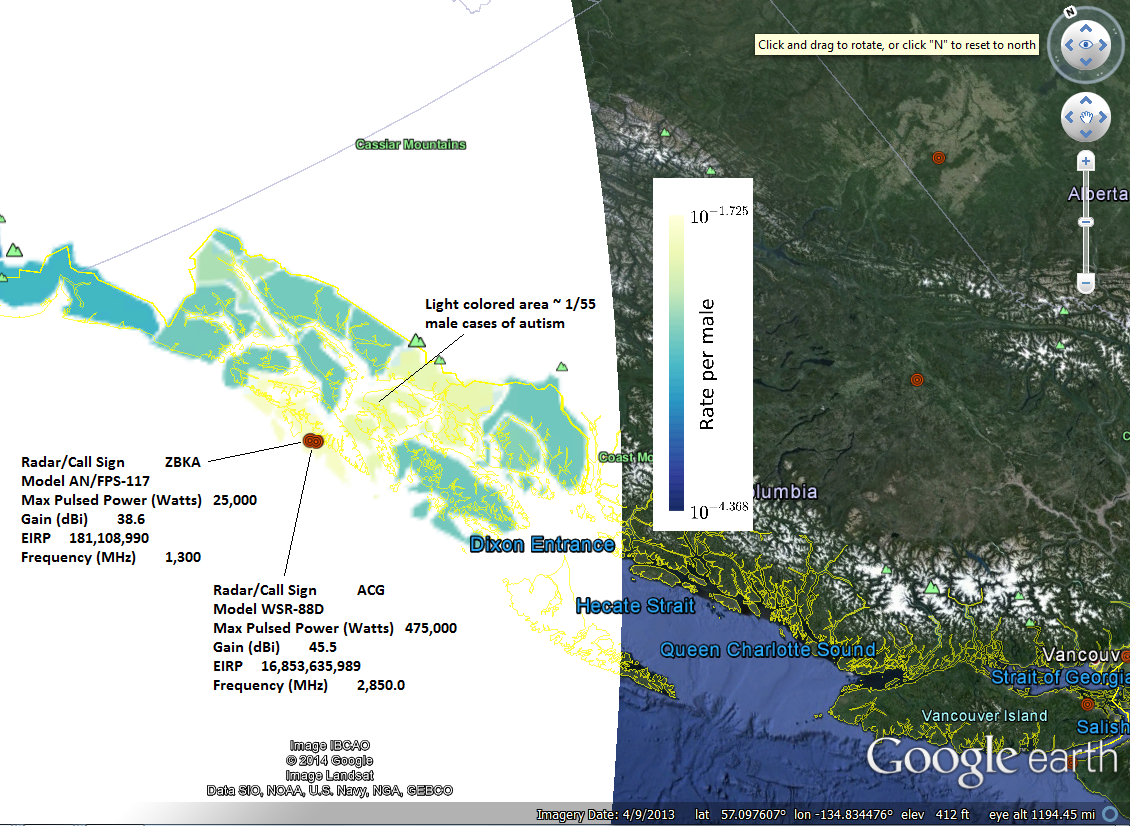Screen dimensions: 1130x827
Task: Click the N marker on the compass ring
Action: [1069, 13]
